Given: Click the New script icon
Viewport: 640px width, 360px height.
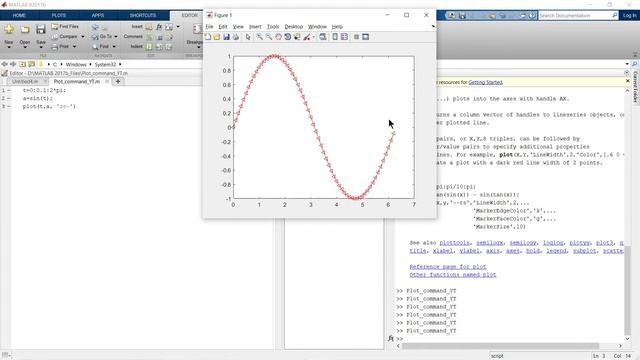Looking at the screenshot, I should (x=9, y=29).
